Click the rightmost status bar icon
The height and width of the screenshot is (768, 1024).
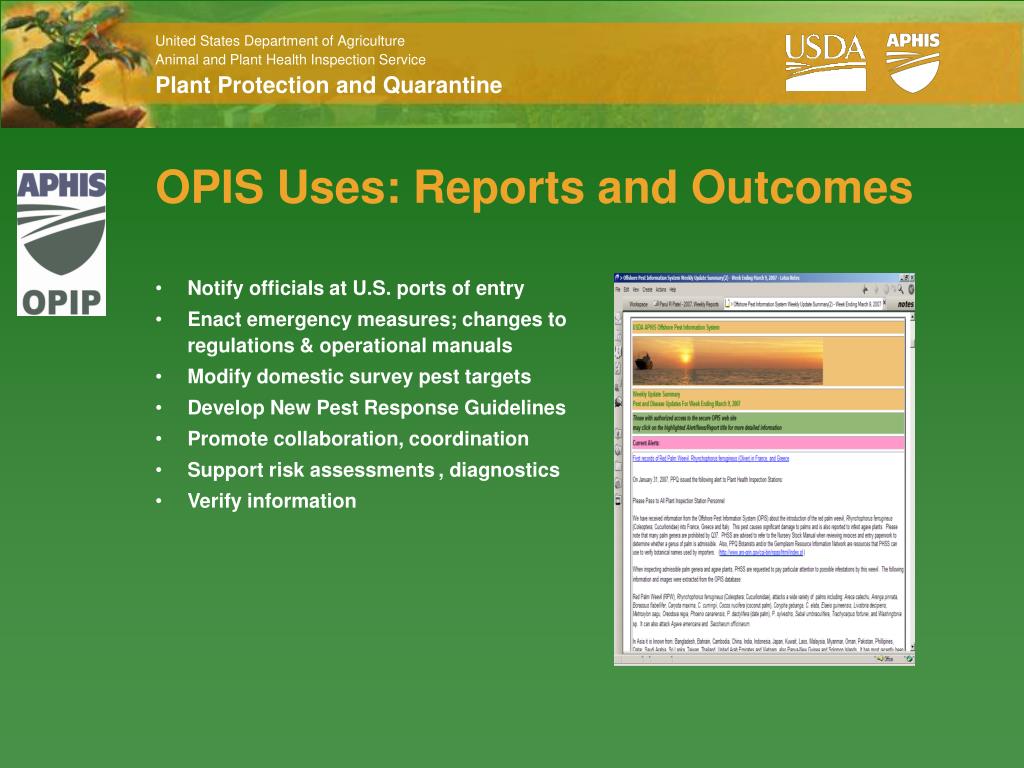909,659
